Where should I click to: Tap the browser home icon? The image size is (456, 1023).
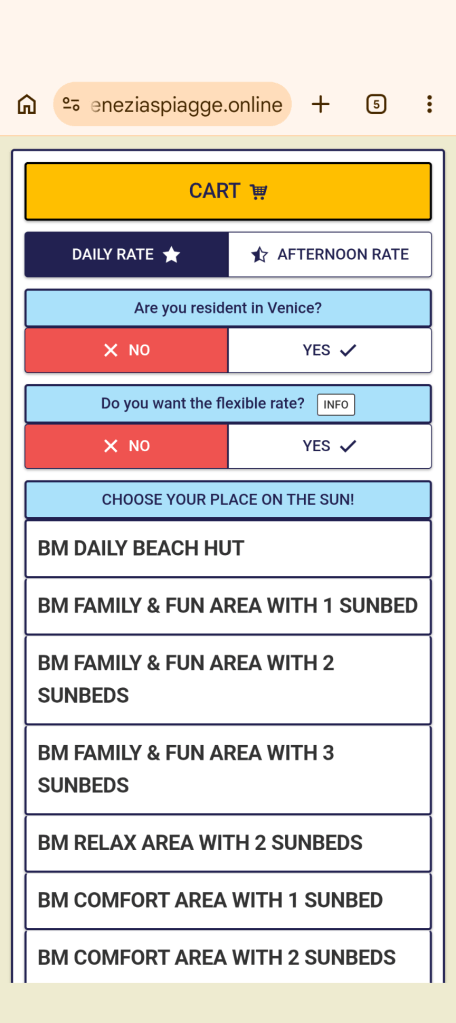click(x=27, y=104)
